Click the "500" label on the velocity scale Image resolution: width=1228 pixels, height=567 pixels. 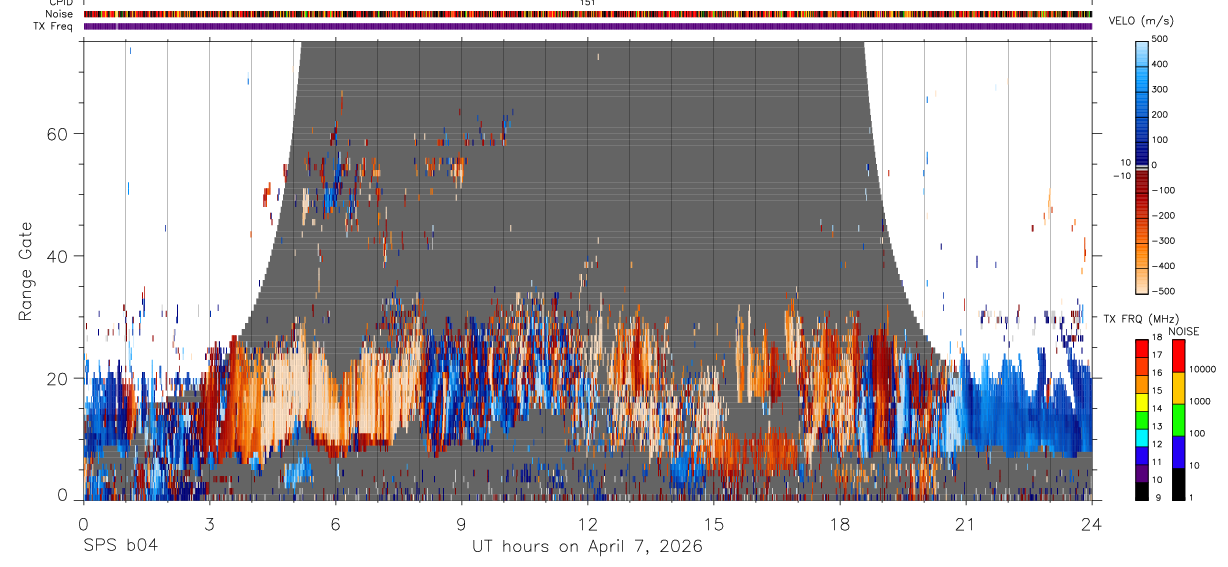pyautogui.click(x=1160, y=39)
